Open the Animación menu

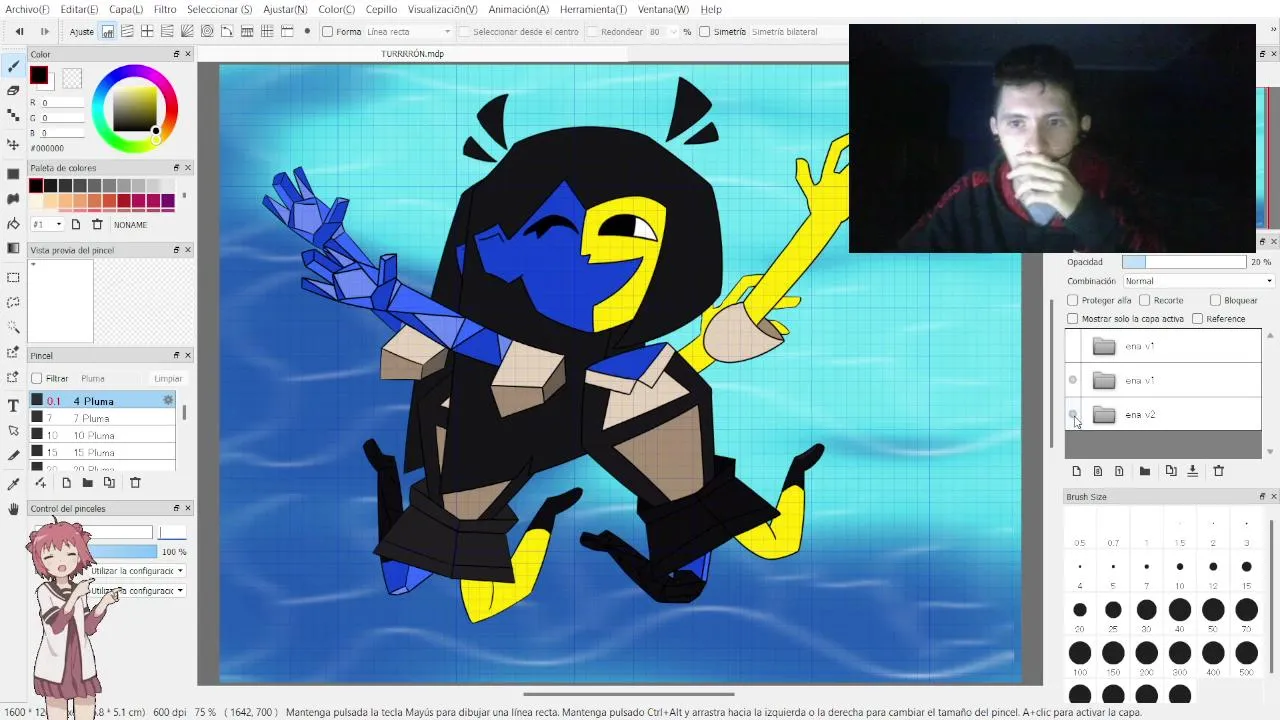click(519, 9)
